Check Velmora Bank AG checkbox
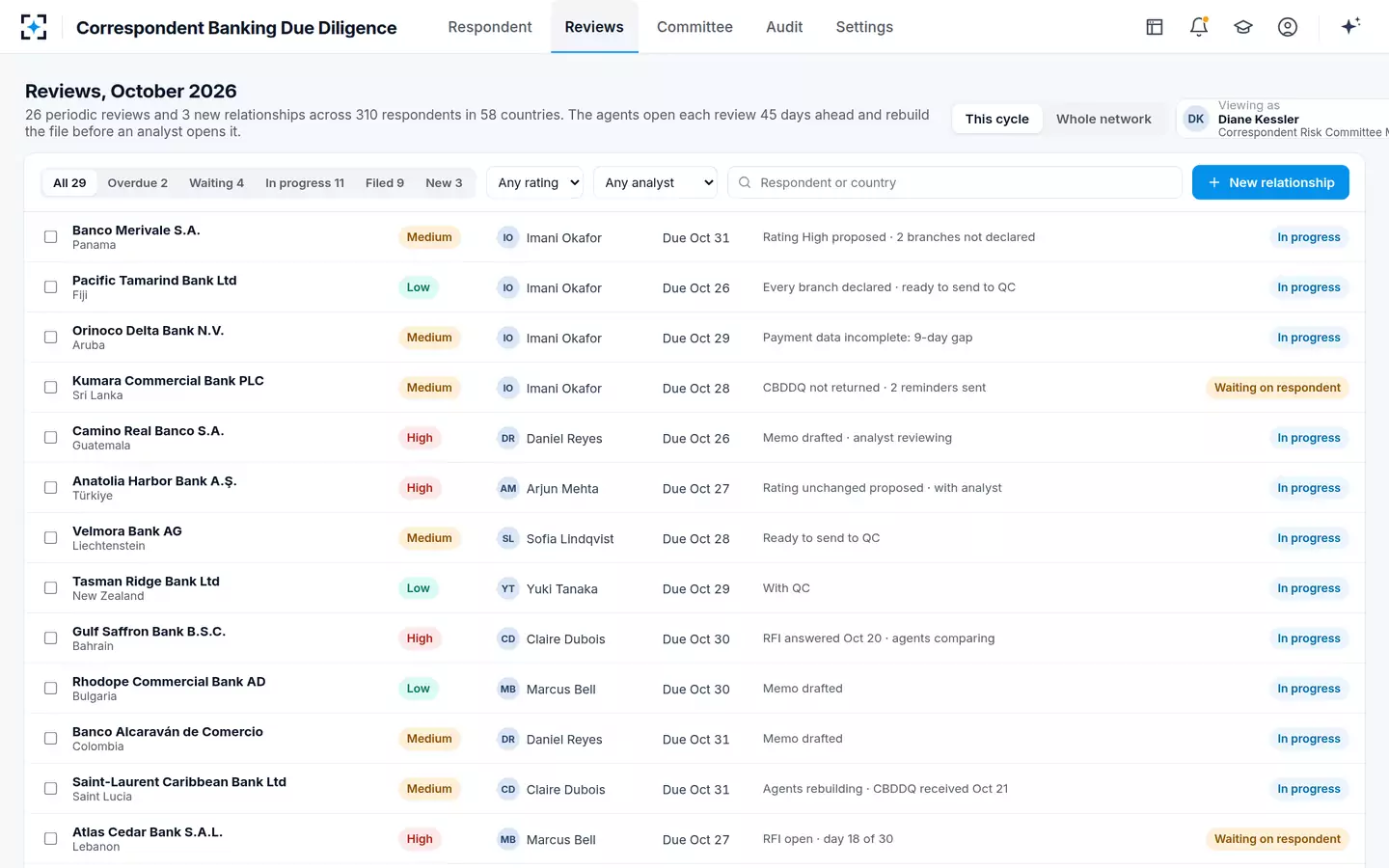 50,538
